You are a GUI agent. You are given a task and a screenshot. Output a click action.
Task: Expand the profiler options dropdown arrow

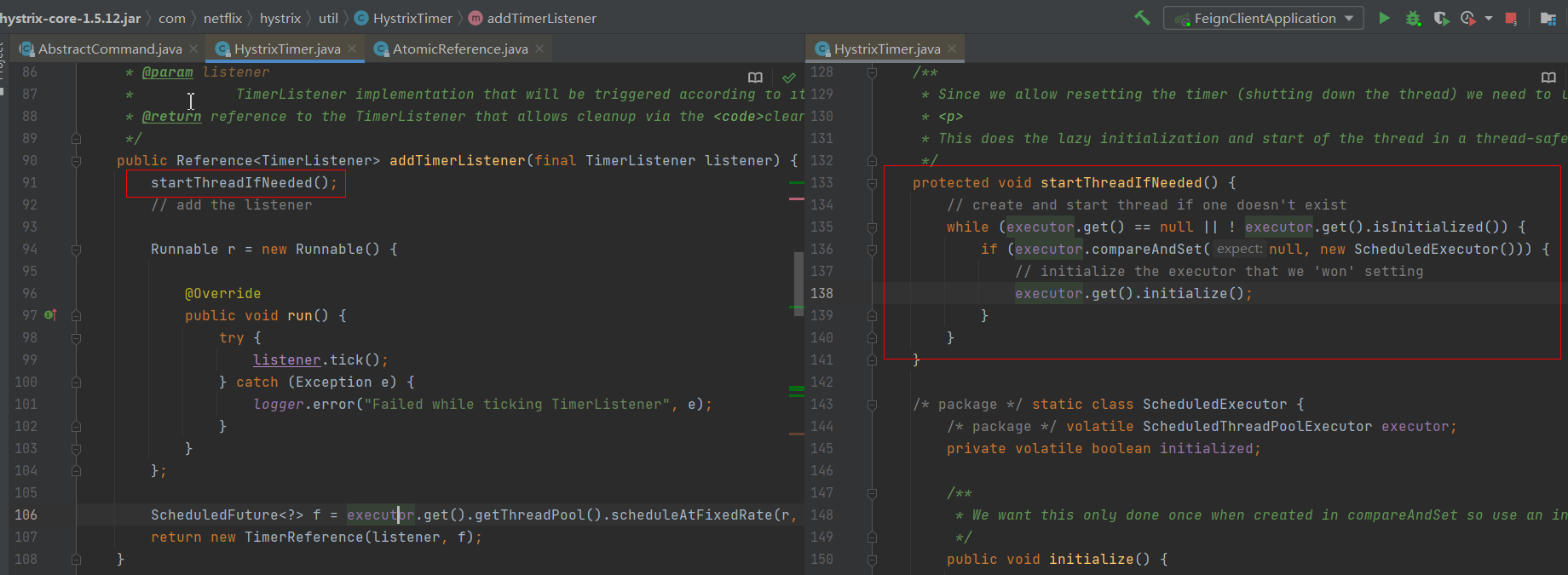pyautogui.click(x=1489, y=18)
